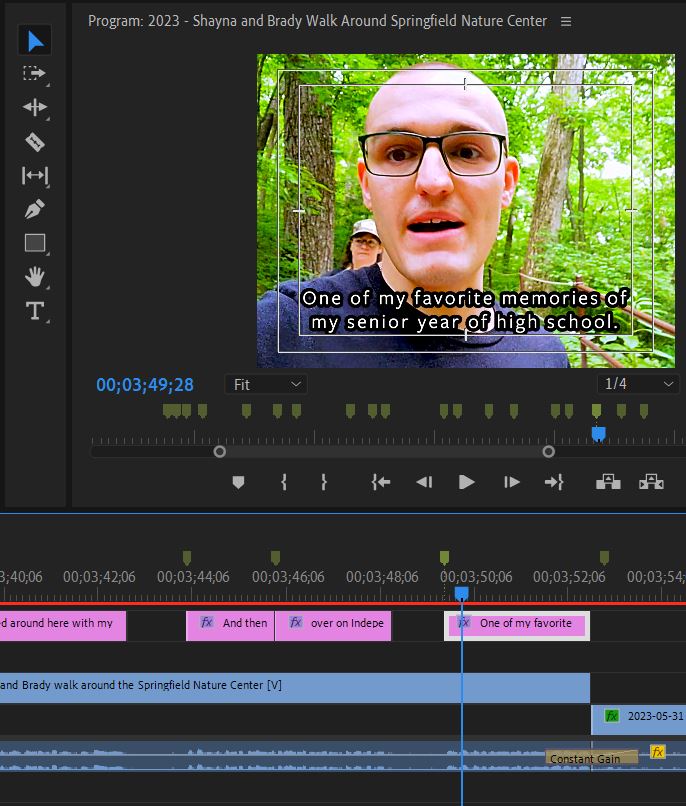Open the Program monitor panel menu

click(x=566, y=22)
